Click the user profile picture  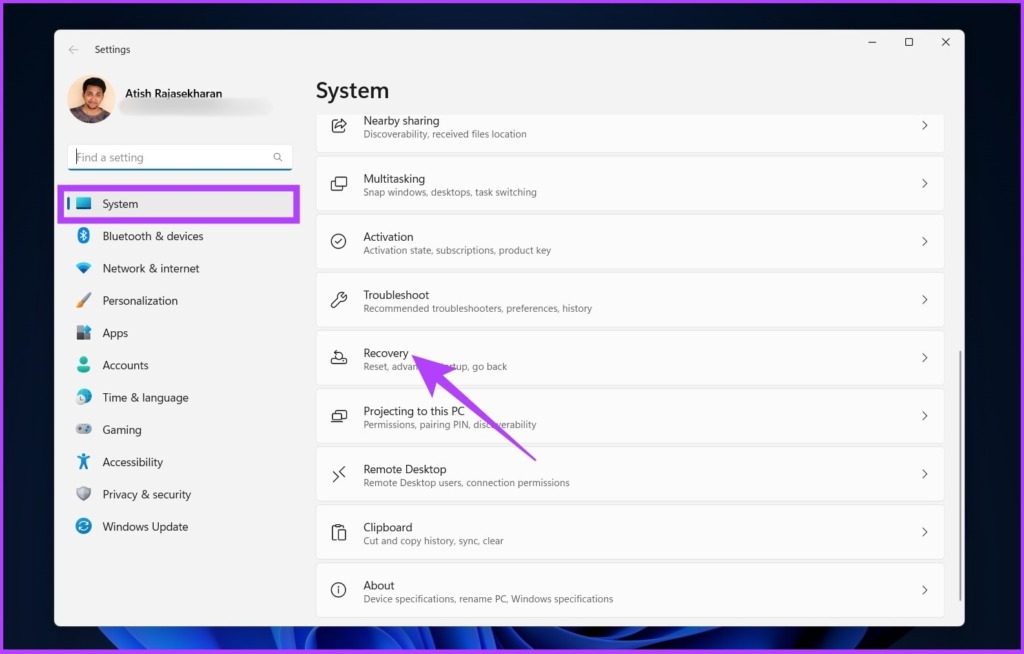click(x=91, y=99)
